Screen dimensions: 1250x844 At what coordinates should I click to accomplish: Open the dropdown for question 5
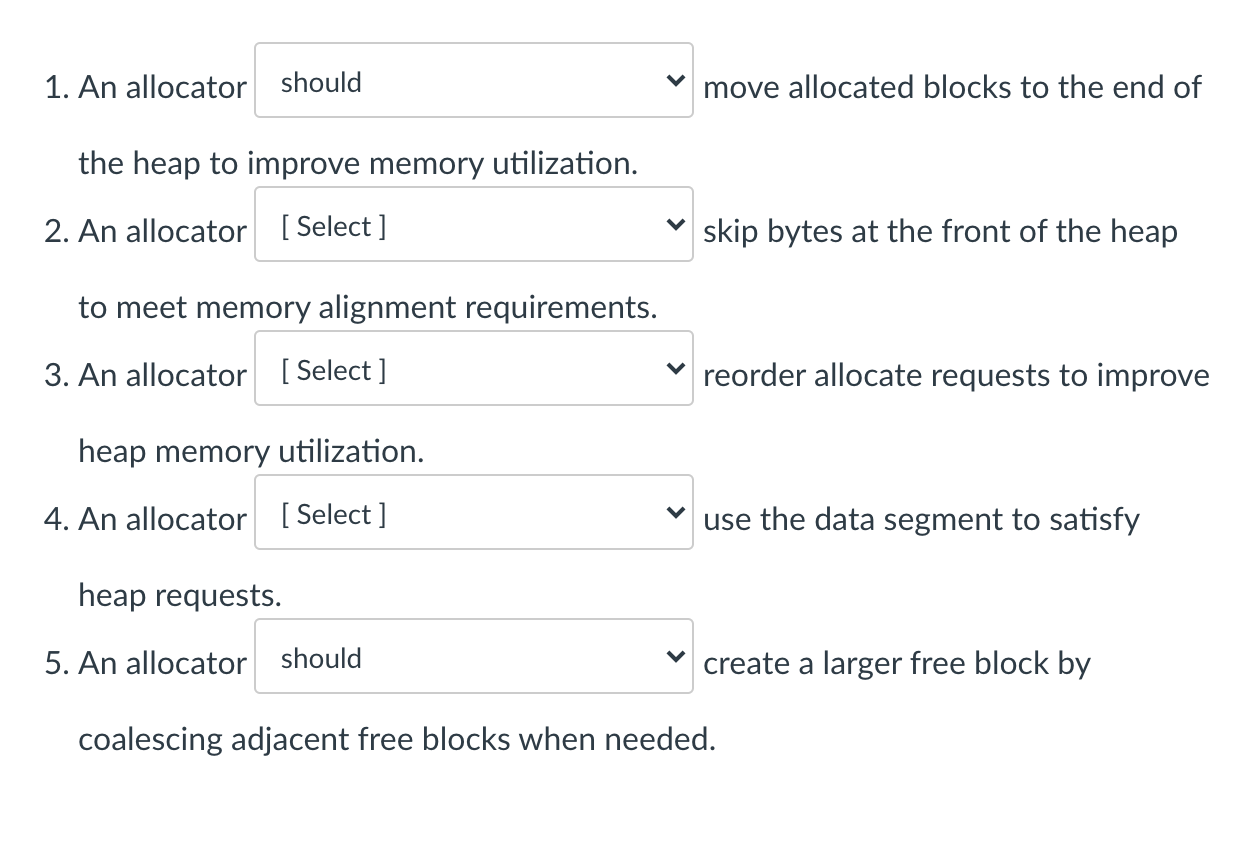[x=473, y=656]
